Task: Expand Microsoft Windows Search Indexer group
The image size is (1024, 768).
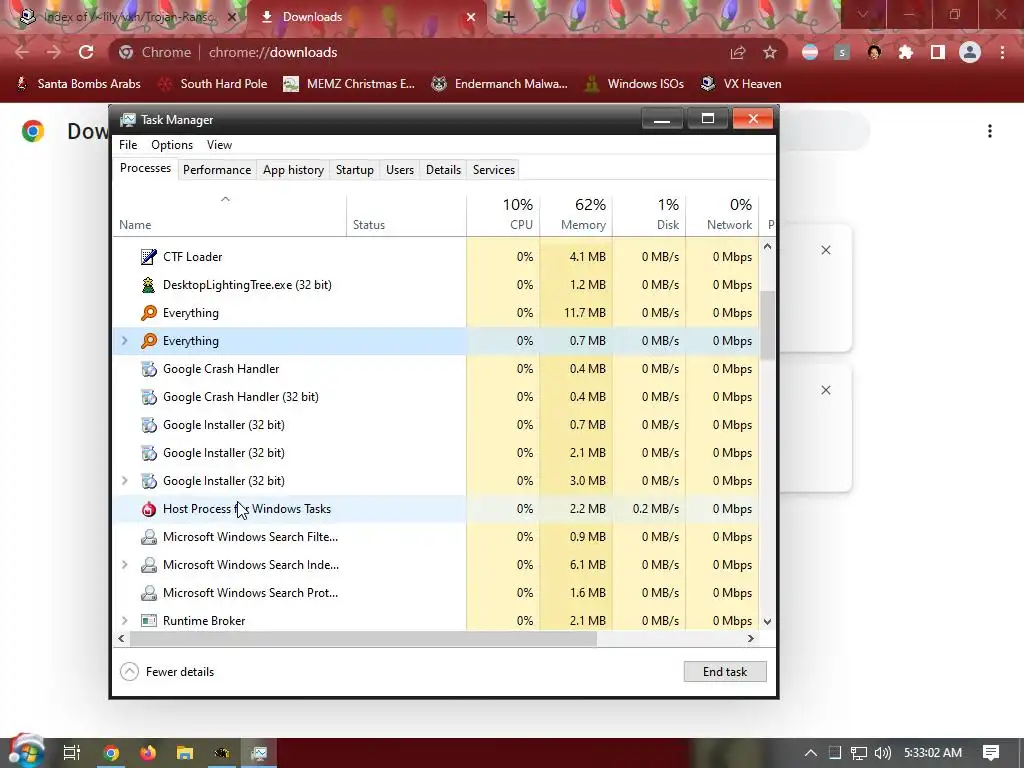Action: [125, 565]
